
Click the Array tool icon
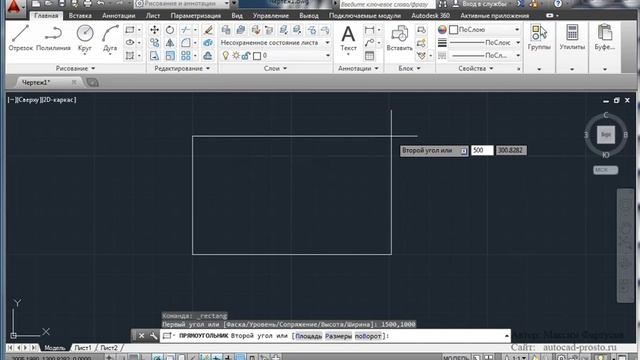(186, 56)
